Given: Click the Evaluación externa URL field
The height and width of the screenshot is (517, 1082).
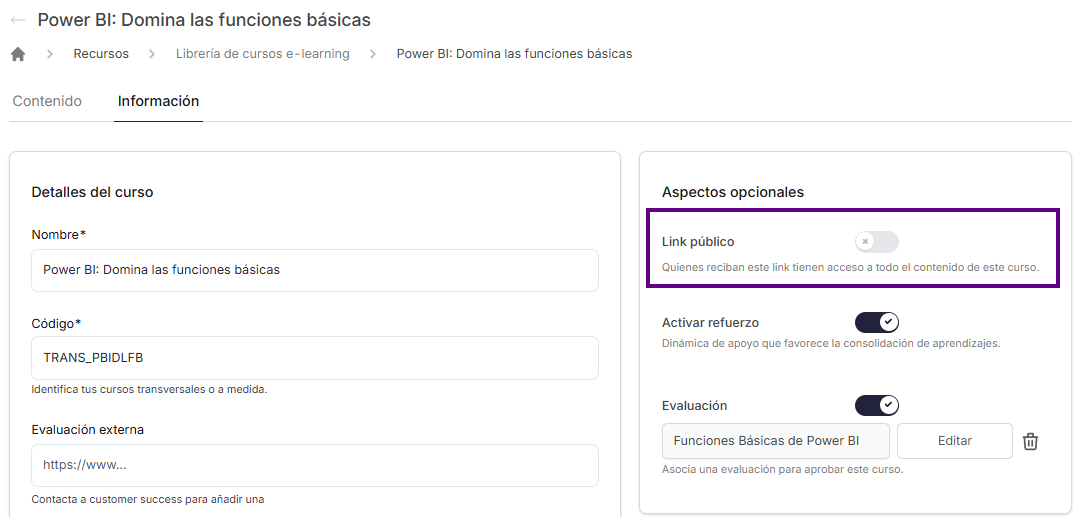Looking at the screenshot, I should (315, 465).
